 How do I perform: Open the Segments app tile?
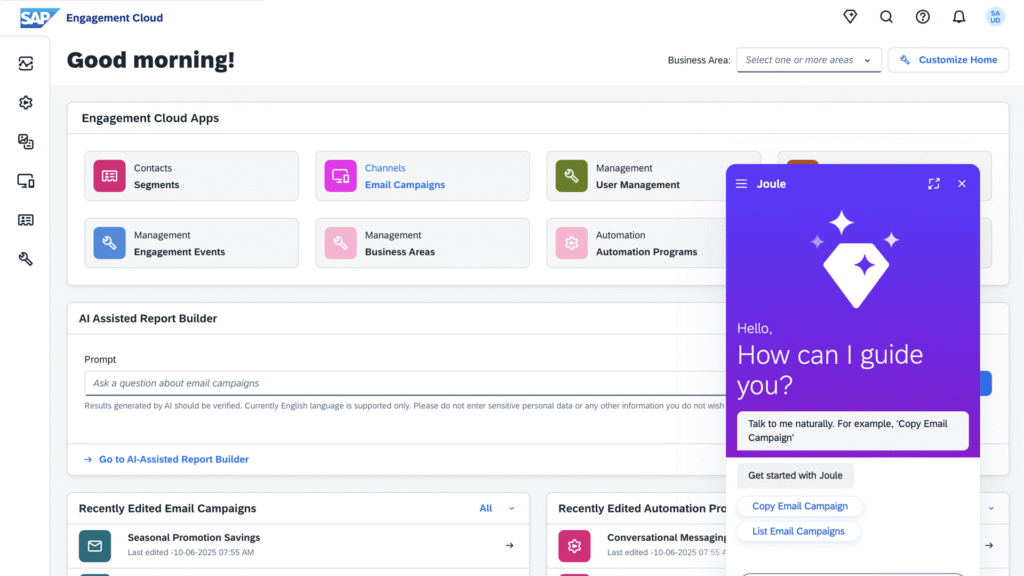[x=192, y=177]
